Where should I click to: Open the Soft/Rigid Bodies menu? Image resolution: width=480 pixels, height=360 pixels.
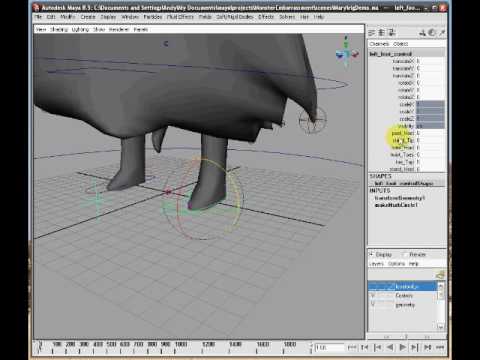235,17
